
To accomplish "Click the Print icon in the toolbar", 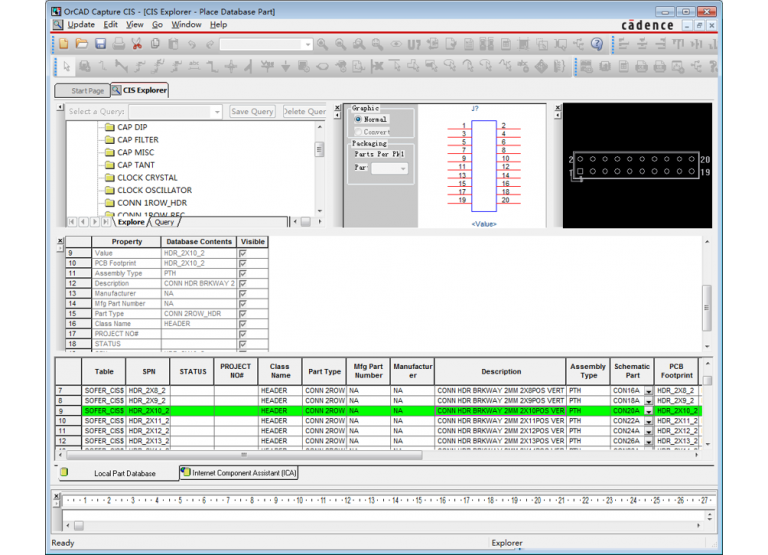I will click(119, 44).
